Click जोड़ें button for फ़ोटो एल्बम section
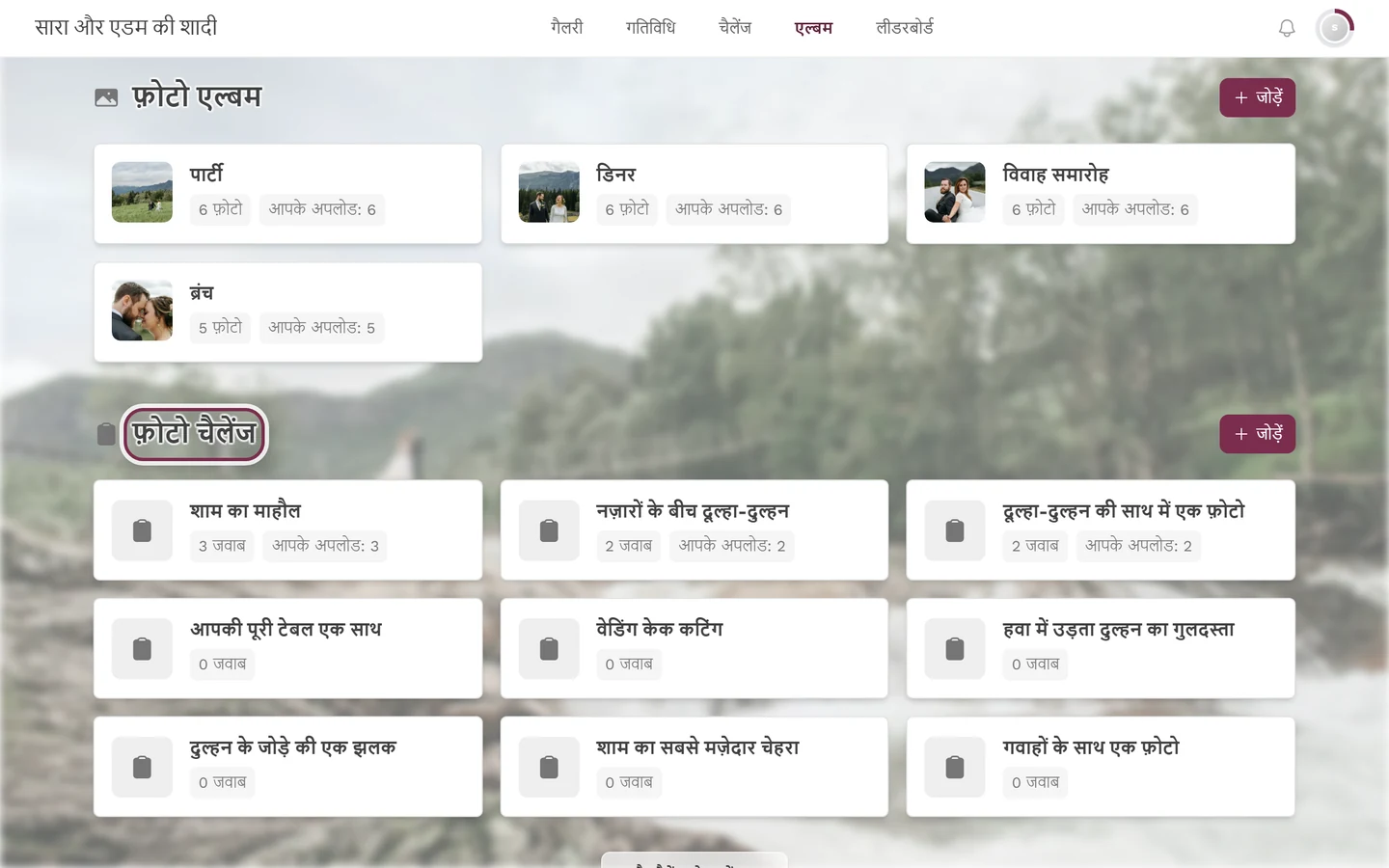The width and height of the screenshot is (1389, 868). coord(1258,97)
